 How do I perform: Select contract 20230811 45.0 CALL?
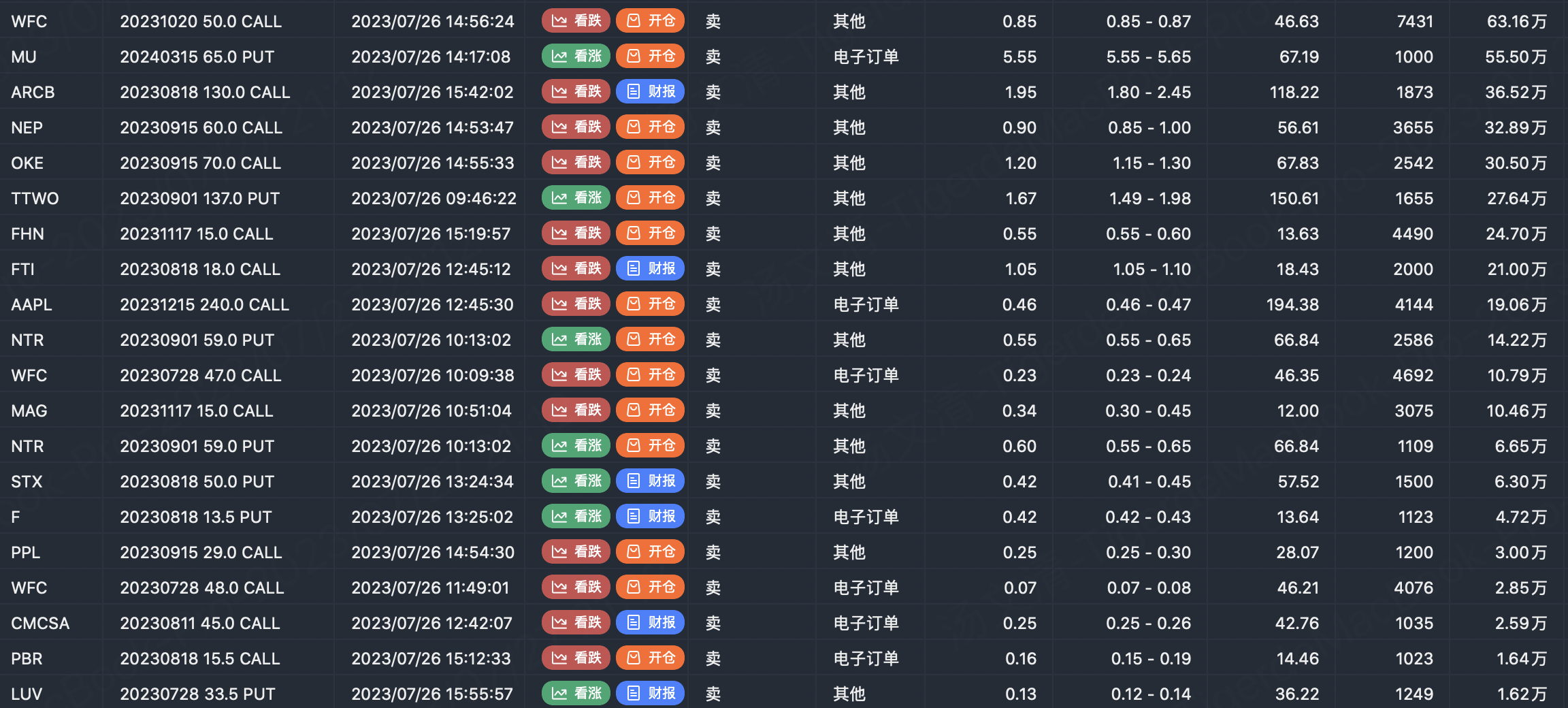(200, 624)
